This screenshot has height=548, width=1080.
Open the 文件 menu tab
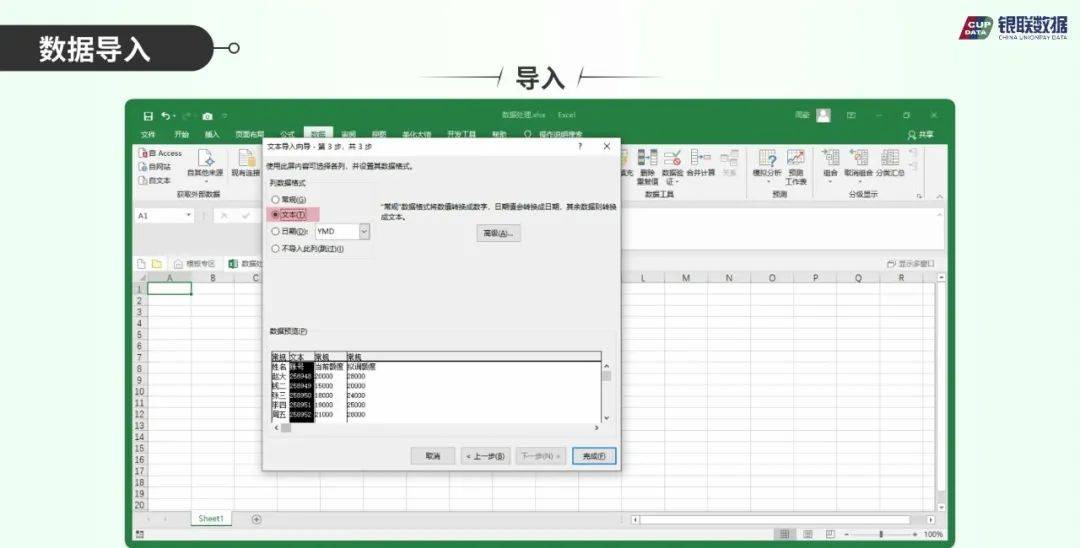[x=148, y=134]
